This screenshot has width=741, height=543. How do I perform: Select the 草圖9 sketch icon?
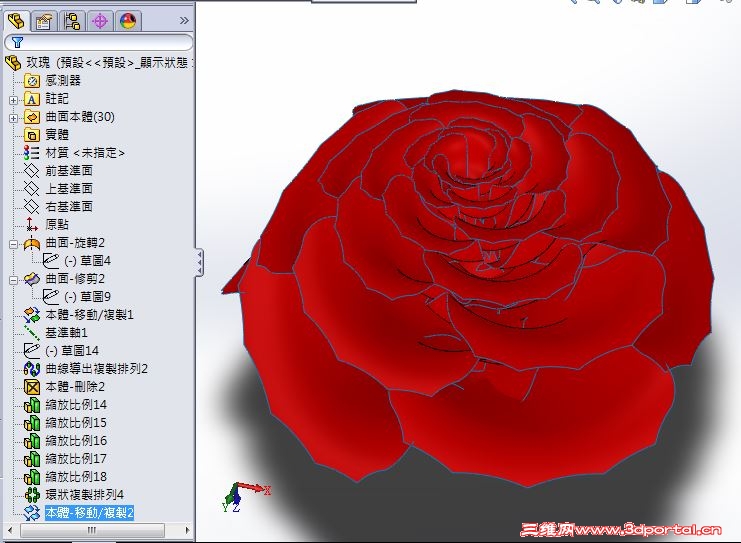(50, 297)
